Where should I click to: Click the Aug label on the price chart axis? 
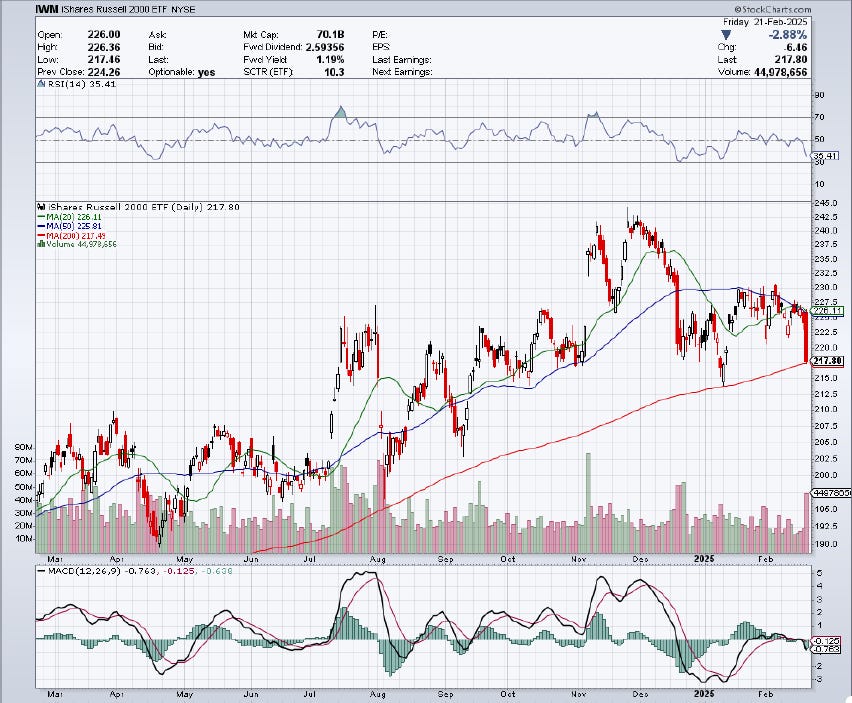point(377,558)
